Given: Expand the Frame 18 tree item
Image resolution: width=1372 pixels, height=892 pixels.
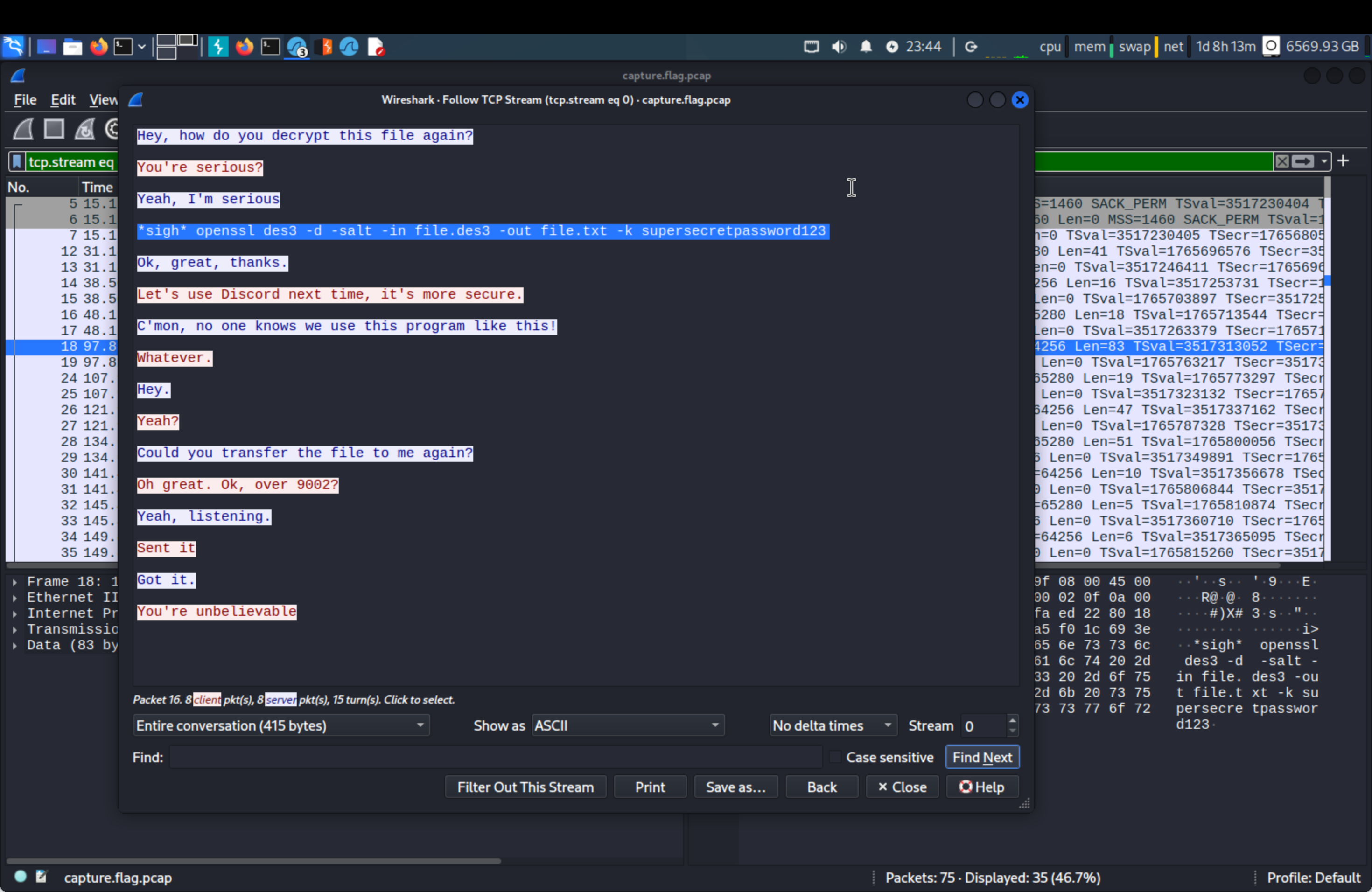Looking at the screenshot, I should (14, 582).
